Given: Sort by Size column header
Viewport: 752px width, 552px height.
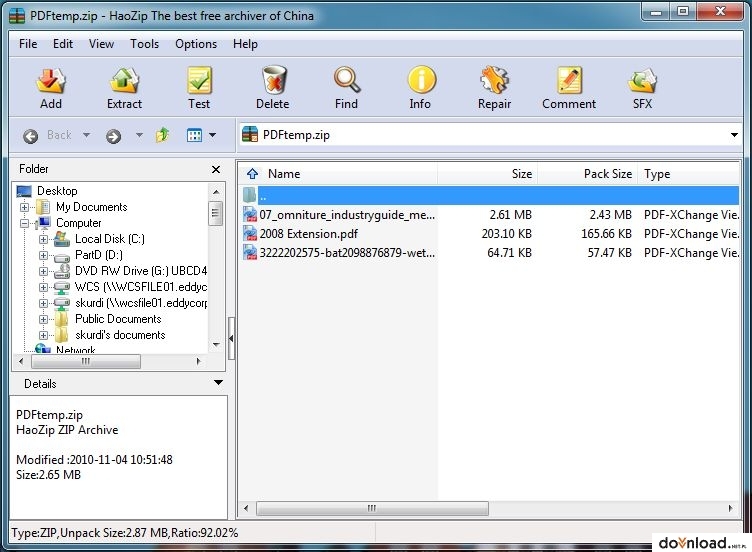Looking at the screenshot, I should tap(522, 174).
